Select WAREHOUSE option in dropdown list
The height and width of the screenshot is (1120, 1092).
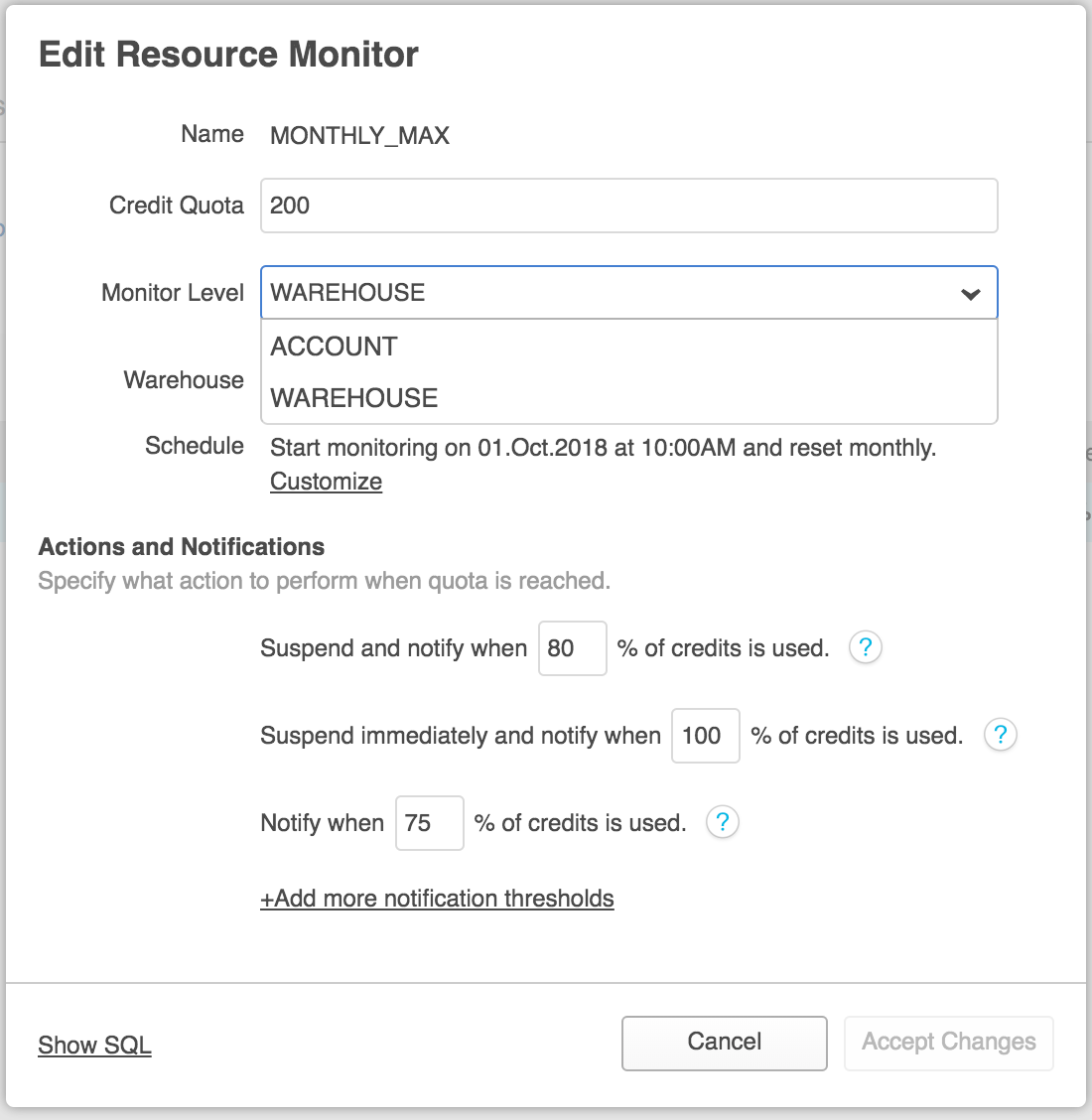pos(628,398)
